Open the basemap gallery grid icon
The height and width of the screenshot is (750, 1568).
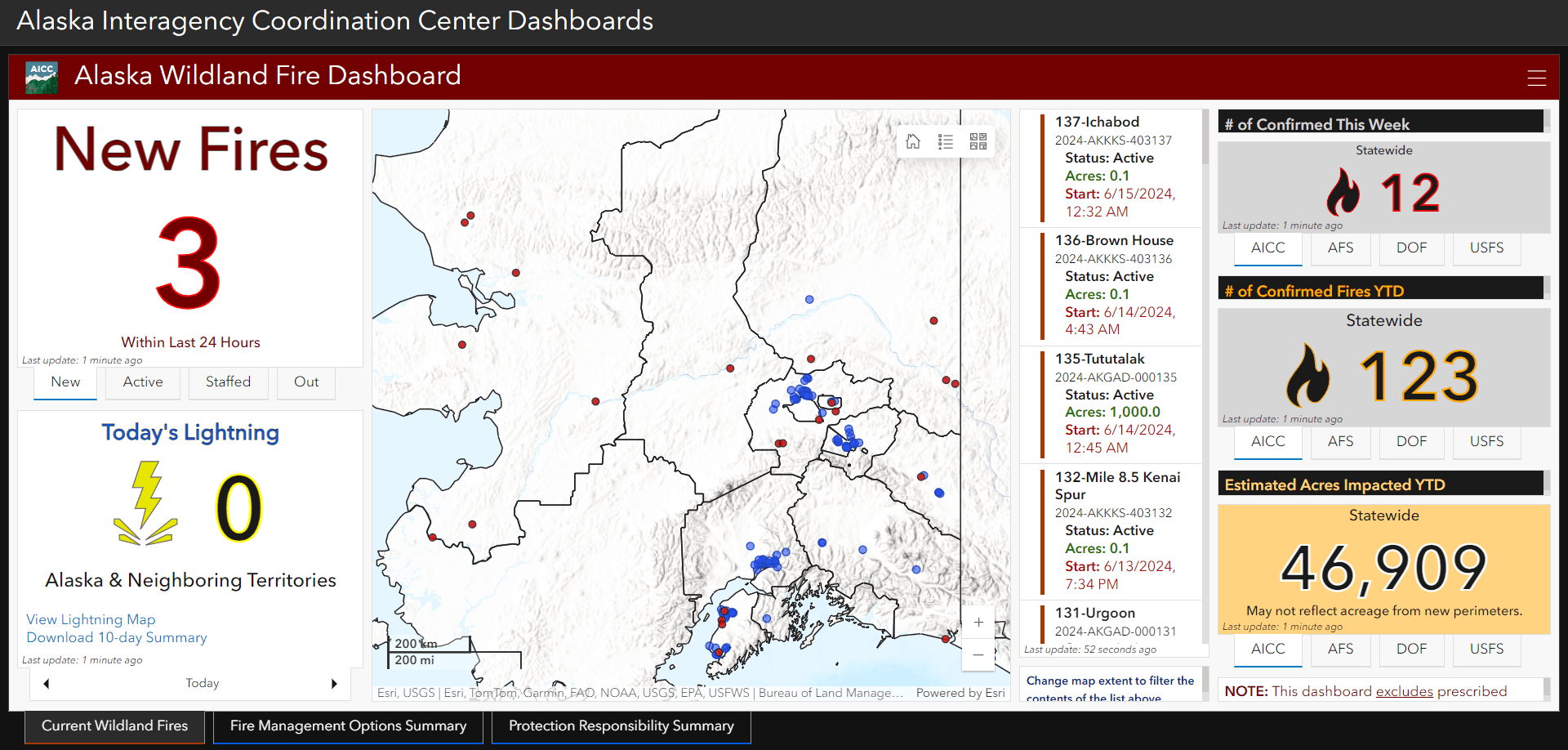pos(978,141)
